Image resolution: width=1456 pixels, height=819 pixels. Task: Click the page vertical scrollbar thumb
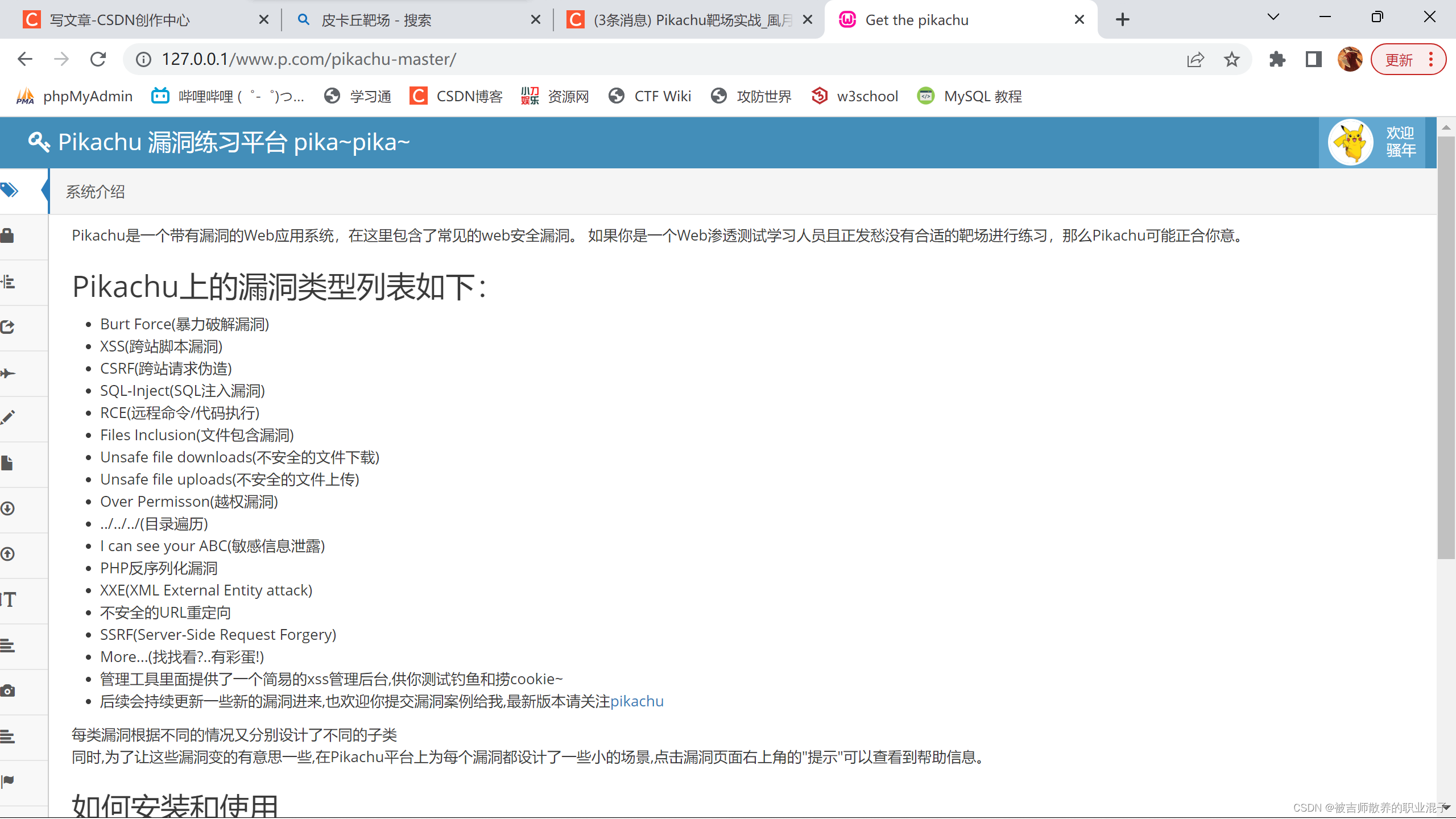(1445, 347)
